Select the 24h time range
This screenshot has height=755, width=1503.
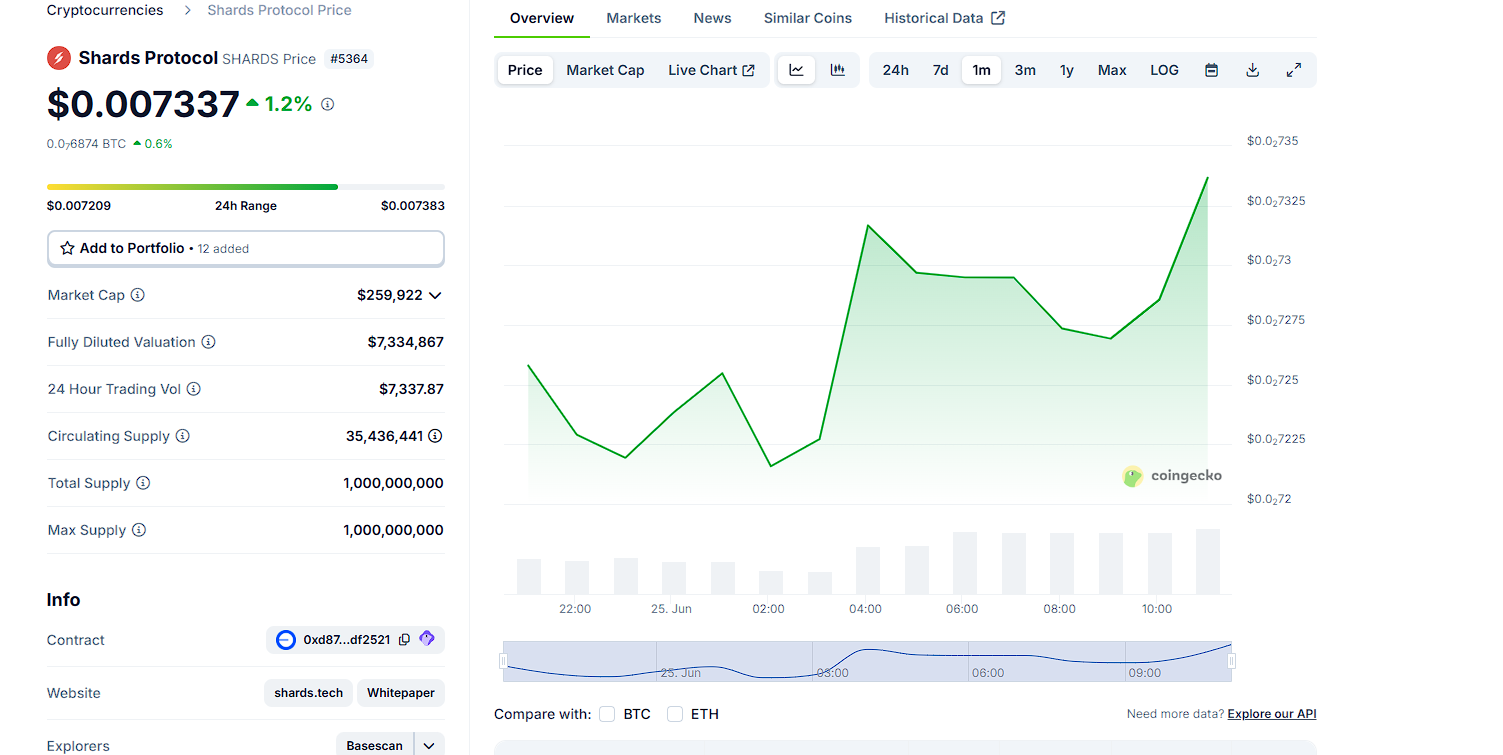click(x=895, y=70)
